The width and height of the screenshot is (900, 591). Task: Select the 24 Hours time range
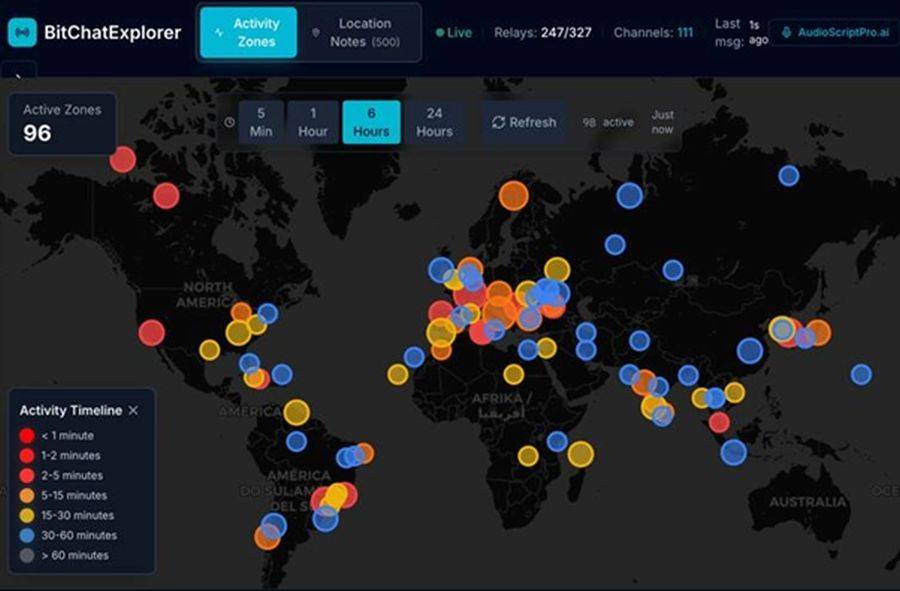pos(434,122)
